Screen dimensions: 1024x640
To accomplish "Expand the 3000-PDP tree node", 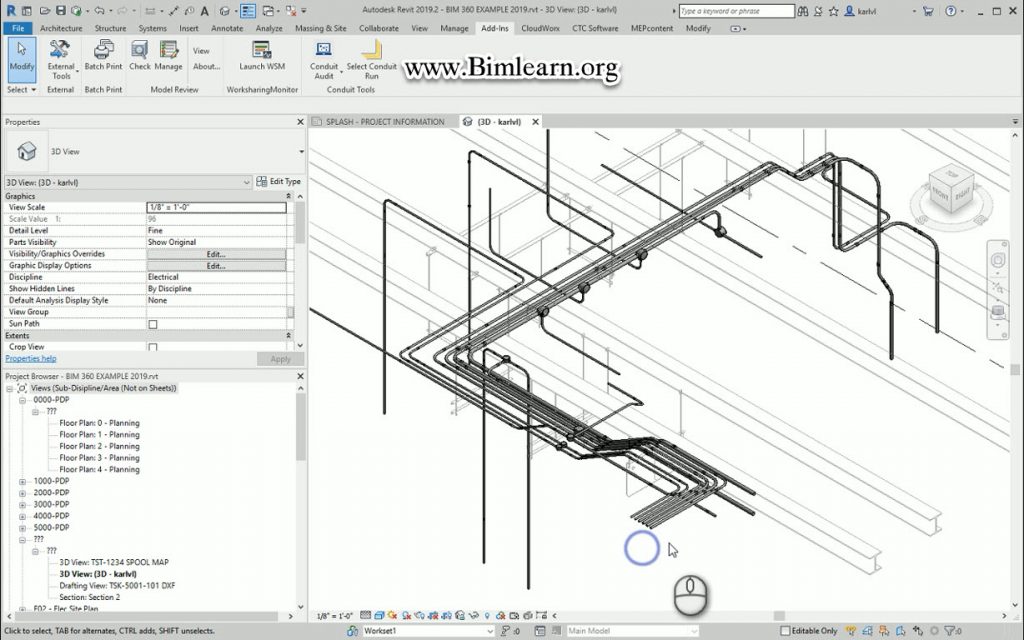I will [x=22, y=505].
